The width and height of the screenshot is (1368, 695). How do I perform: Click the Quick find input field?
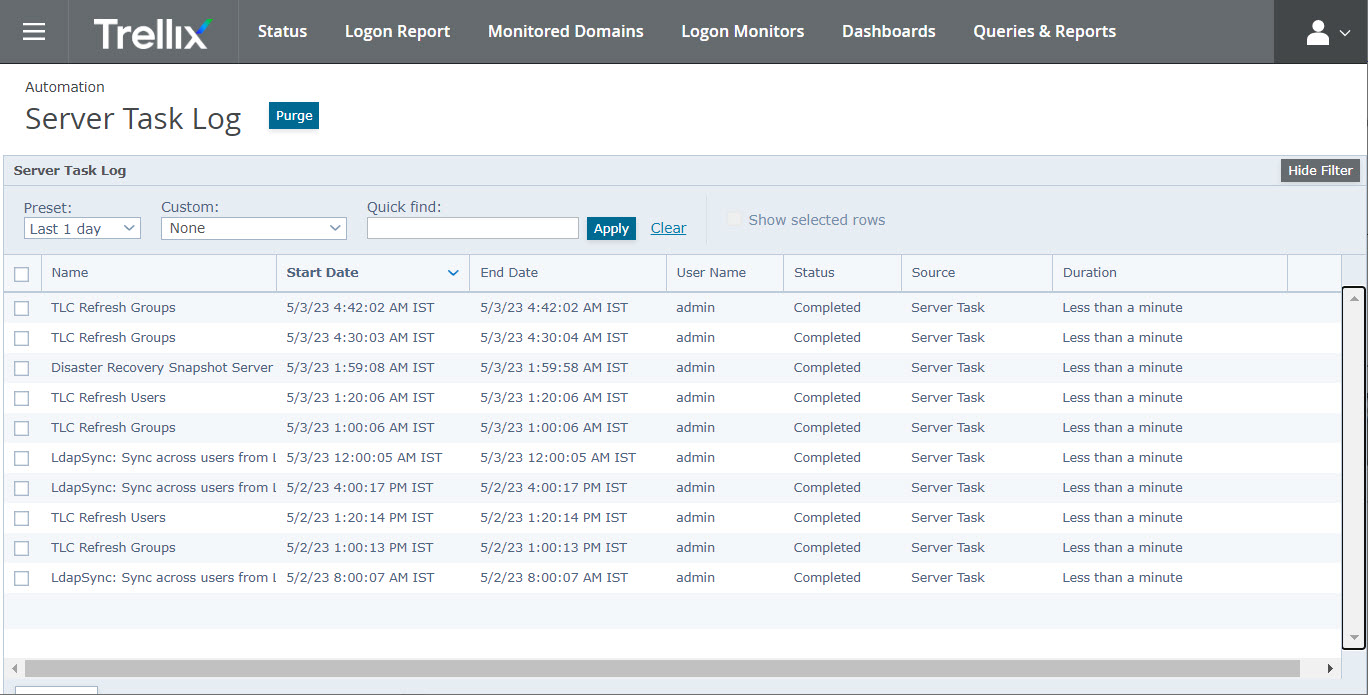[x=473, y=228]
